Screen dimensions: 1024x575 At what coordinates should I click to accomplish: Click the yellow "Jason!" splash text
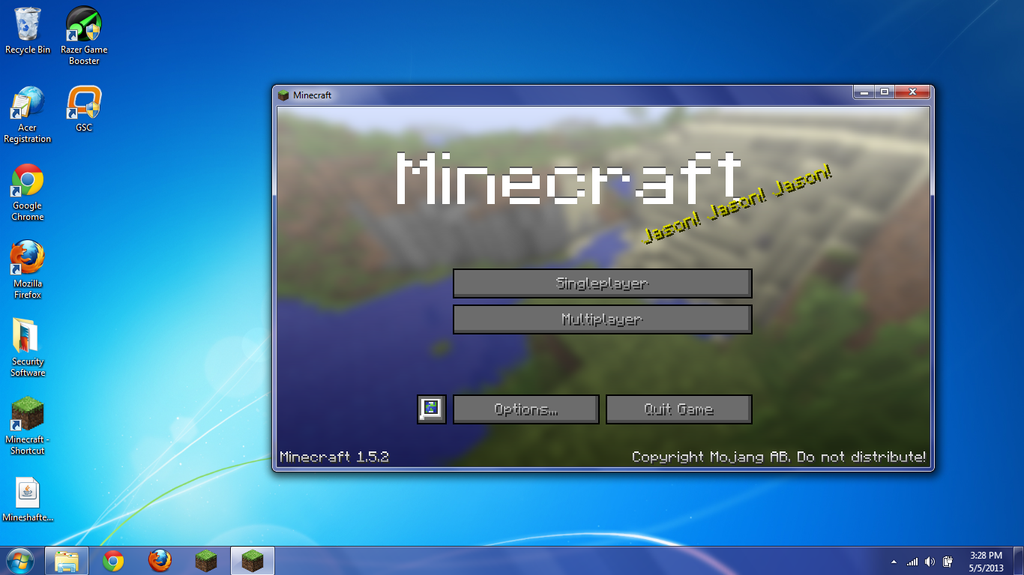click(737, 205)
